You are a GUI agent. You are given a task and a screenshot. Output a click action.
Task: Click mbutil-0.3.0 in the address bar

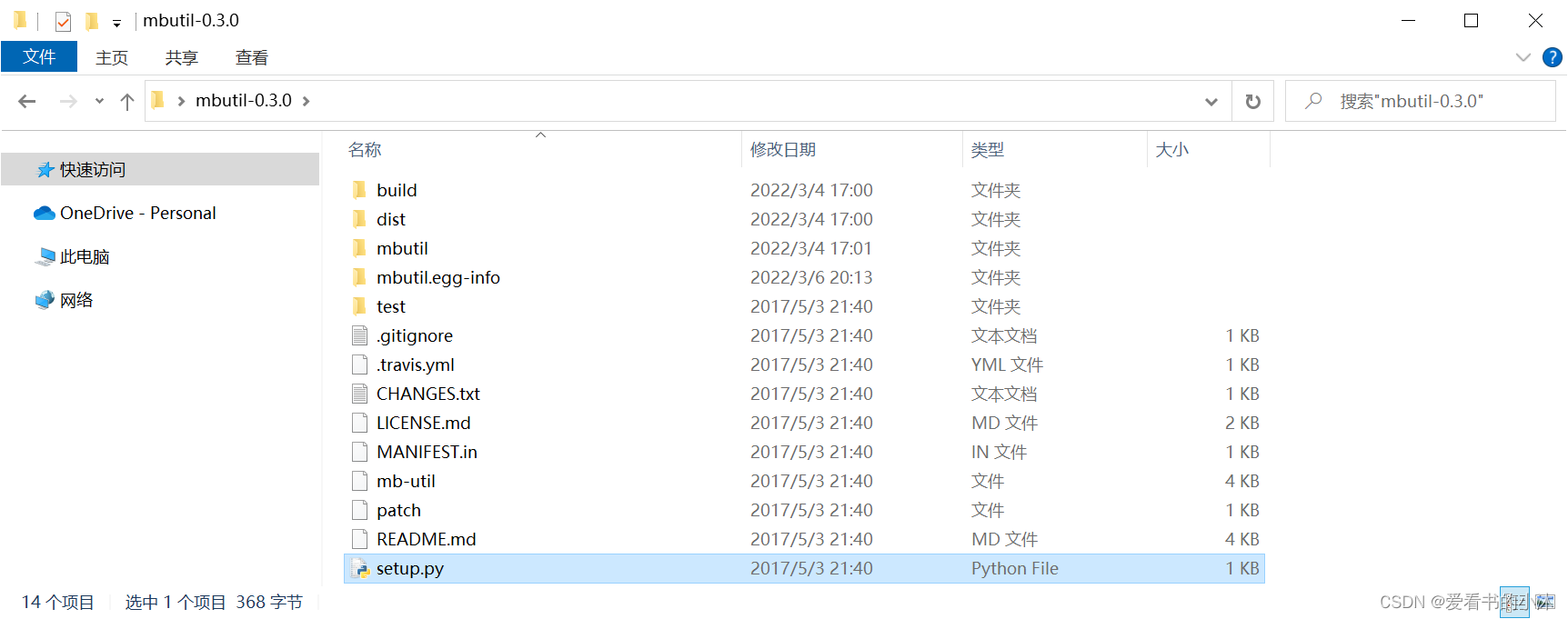point(244,100)
